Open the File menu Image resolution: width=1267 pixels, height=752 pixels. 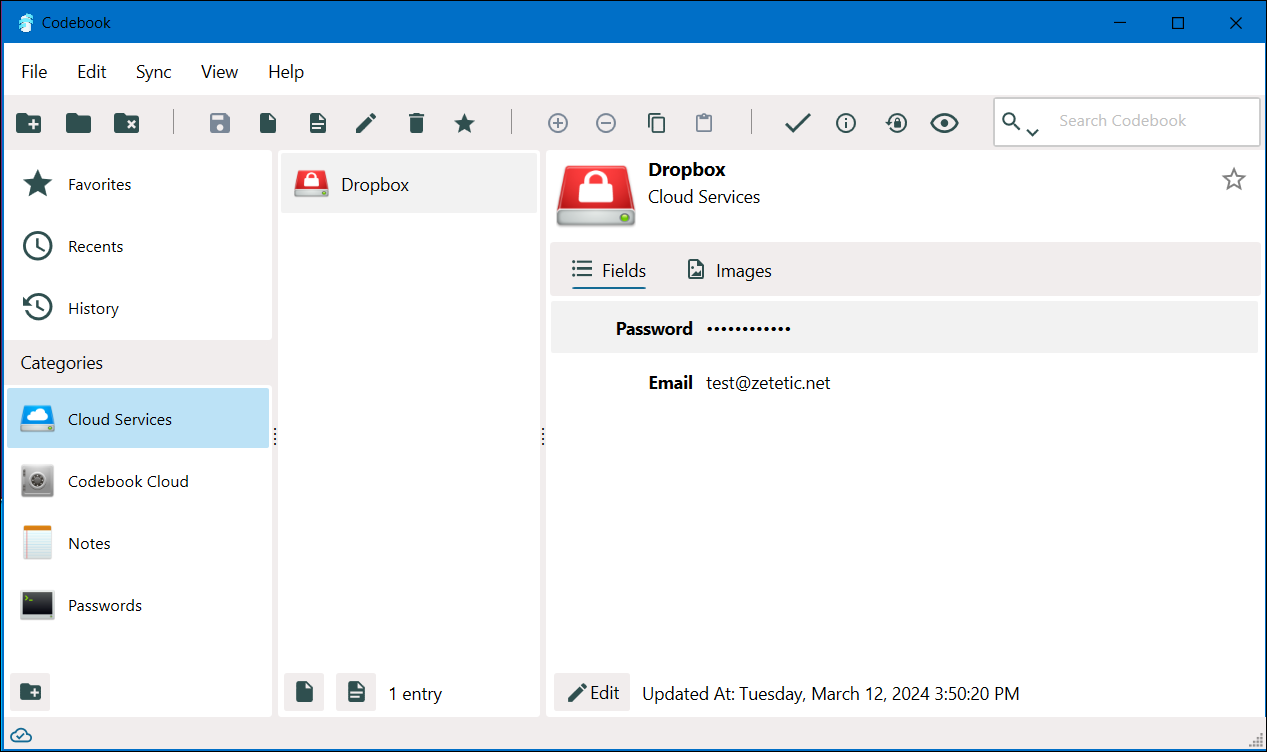pyautogui.click(x=34, y=72)
